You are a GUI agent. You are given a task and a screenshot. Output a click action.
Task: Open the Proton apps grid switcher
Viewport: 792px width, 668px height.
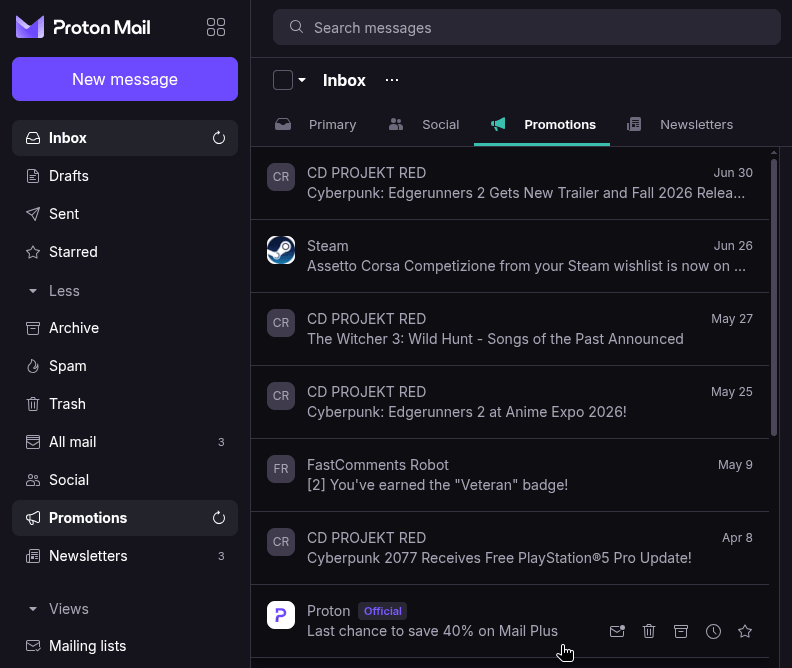point(216,27)
